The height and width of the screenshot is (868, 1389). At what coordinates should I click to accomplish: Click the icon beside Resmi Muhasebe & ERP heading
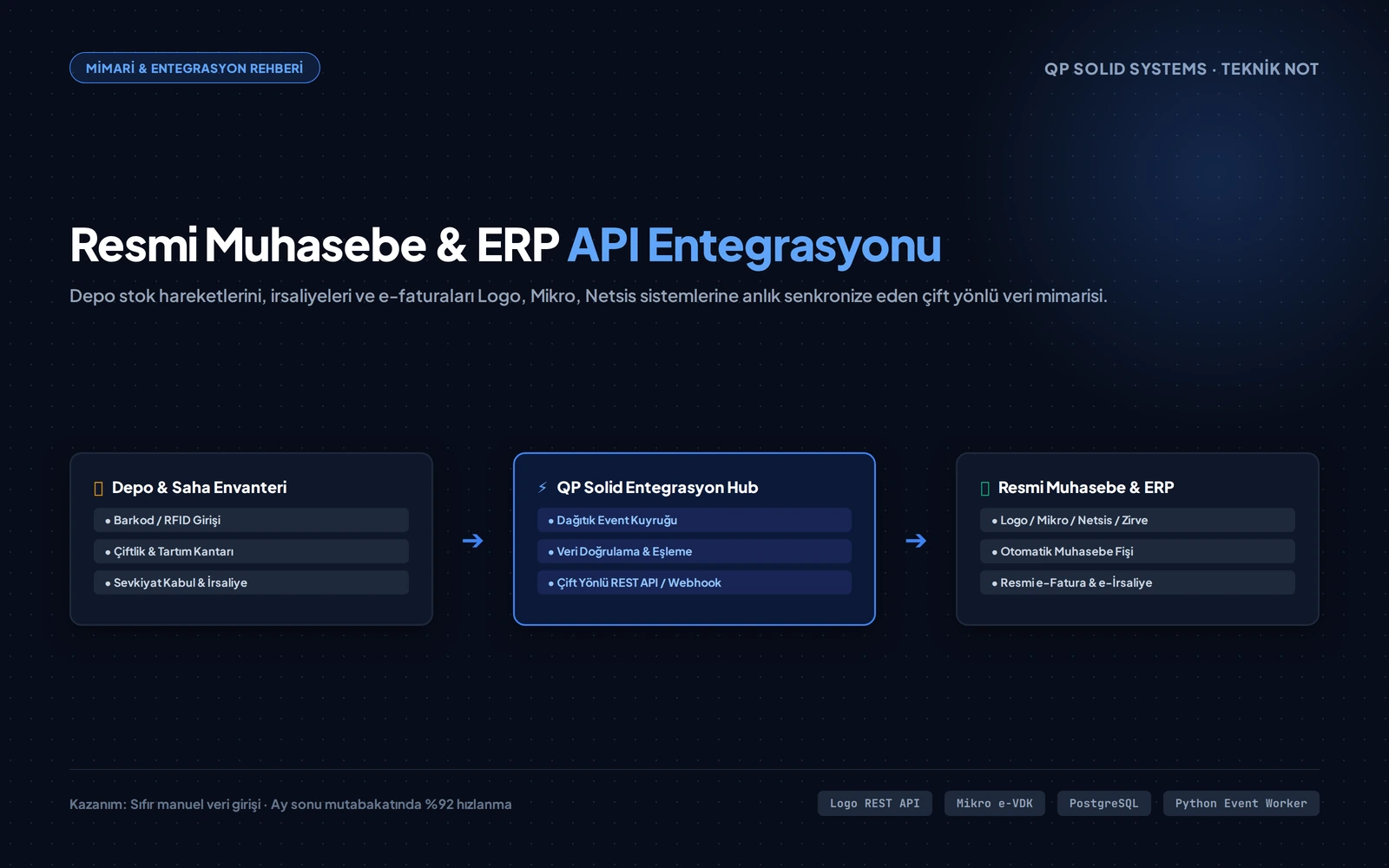point(984,489)
